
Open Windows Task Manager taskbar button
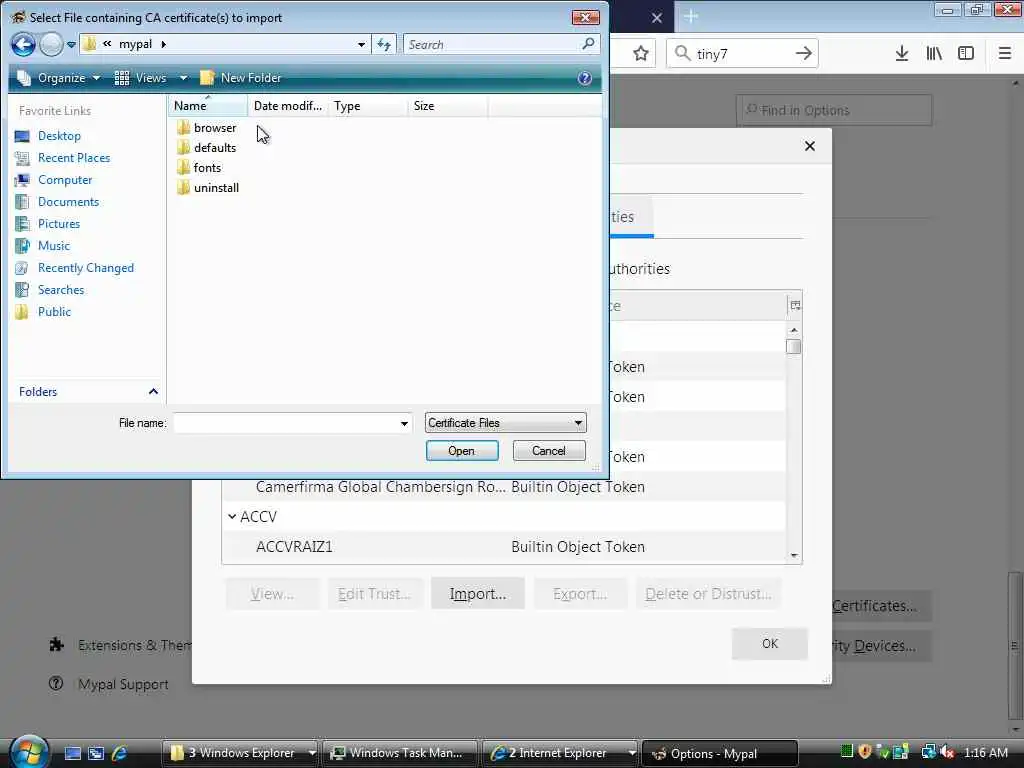click(400, 753)
